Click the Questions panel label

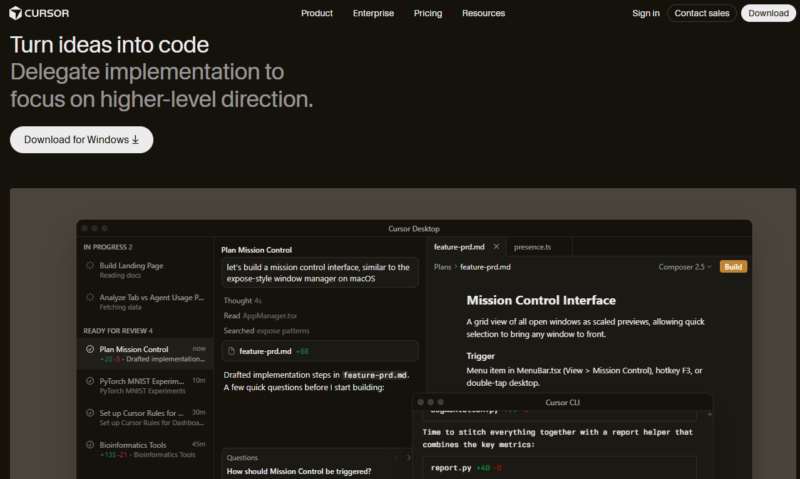(242, 458)
